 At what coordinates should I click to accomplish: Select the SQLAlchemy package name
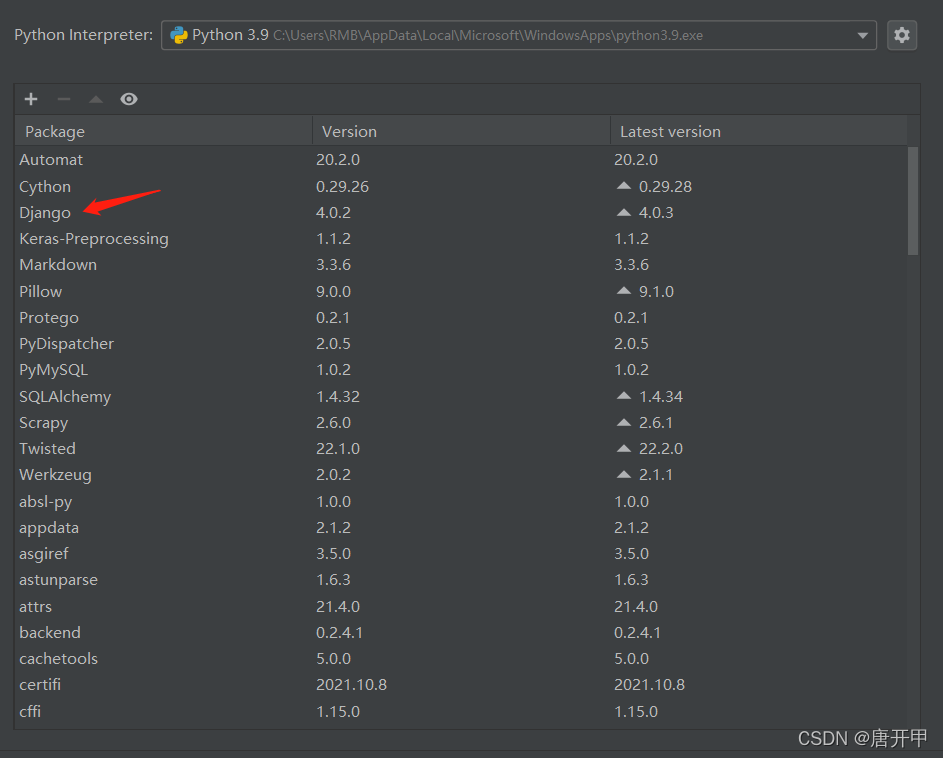65,397
